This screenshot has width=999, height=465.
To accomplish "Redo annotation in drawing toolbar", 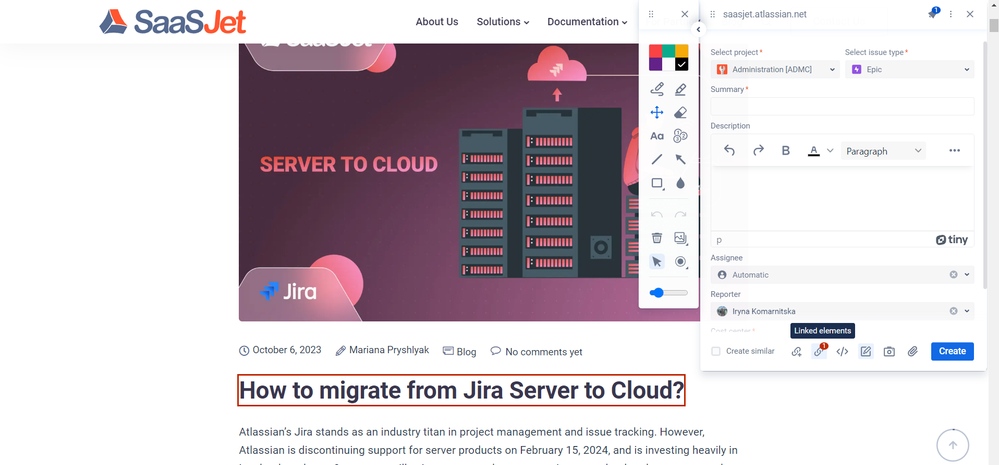I will (x=680, y=215).
